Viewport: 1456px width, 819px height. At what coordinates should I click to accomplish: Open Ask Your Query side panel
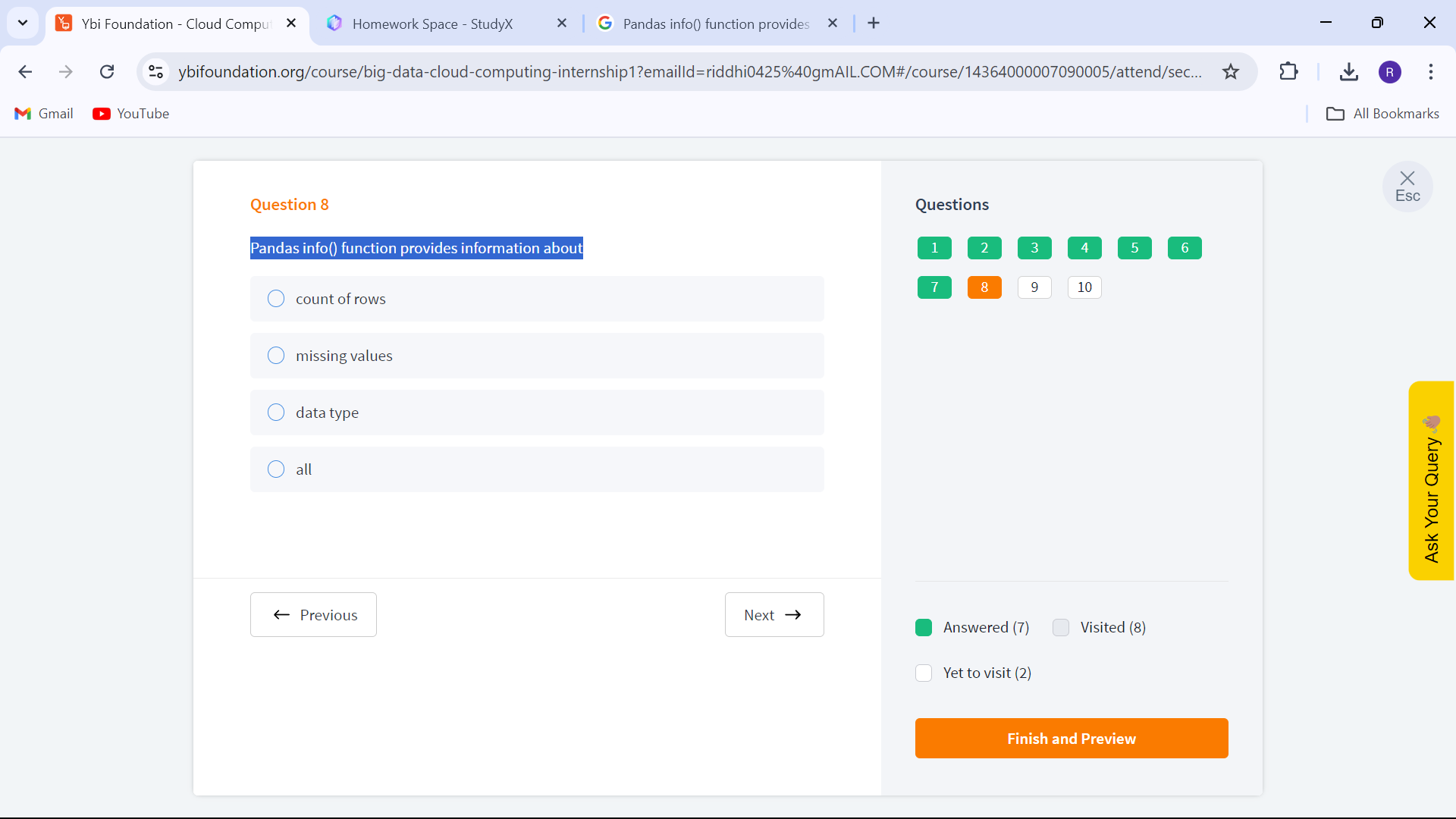[x=1432, y=481]
